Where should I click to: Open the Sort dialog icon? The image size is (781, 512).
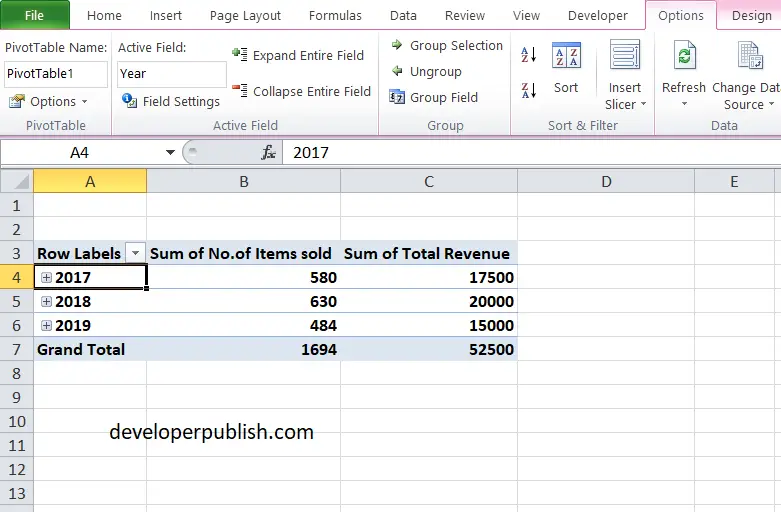(x=566, y=55)
